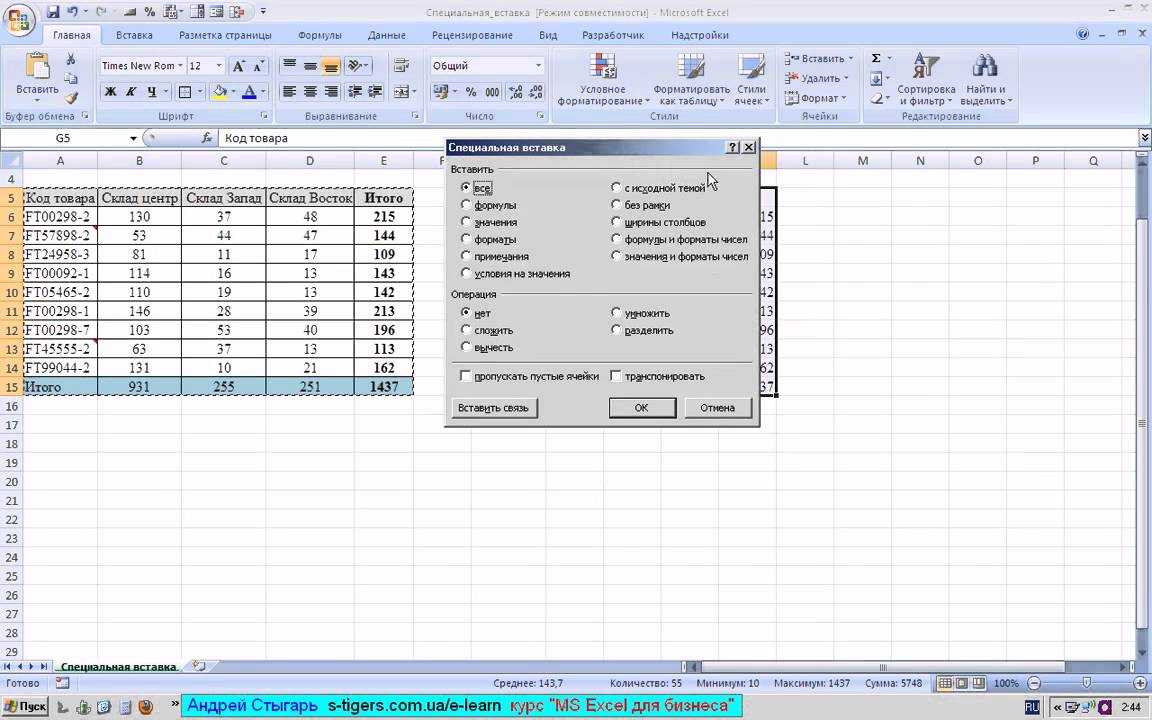
Task: Align text left in Выравнивание group
Action: point(289,92)
